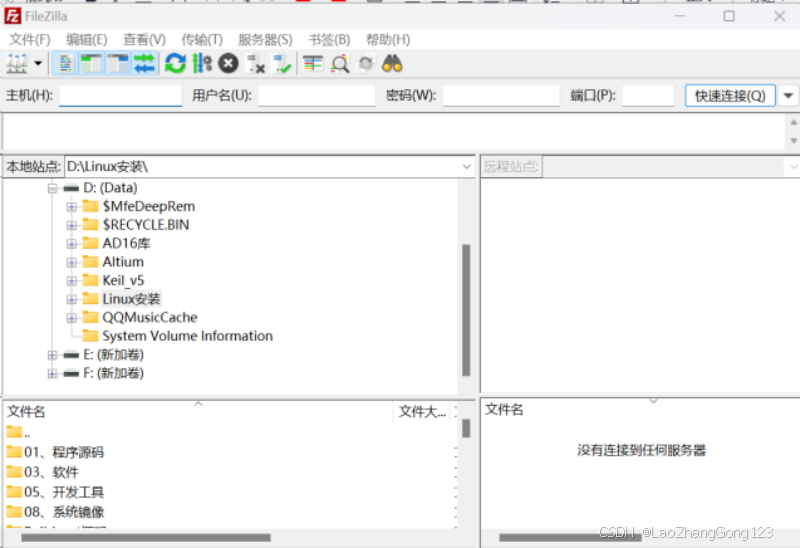Screen dimensions: 800x548
Task: Open the 查看(V) menu
Action: tap(144, 40)
